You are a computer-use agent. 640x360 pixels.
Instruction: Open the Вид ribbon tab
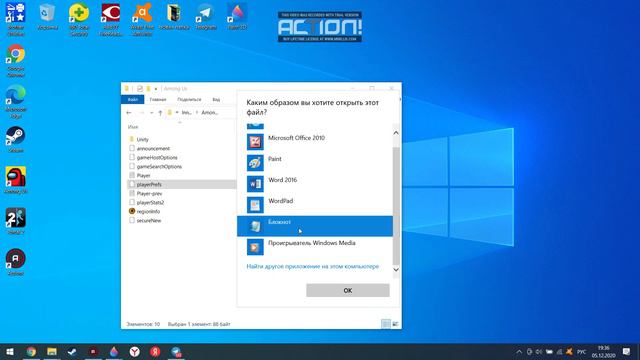(216, 99)
